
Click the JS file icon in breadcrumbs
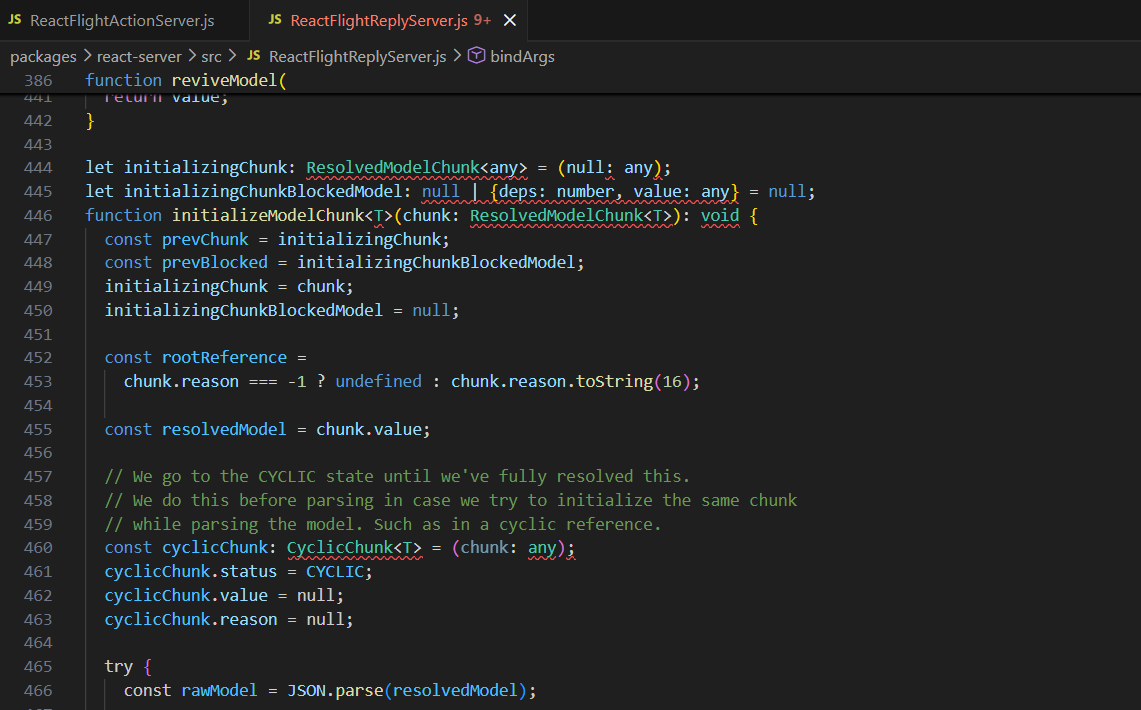click(254, 56)
